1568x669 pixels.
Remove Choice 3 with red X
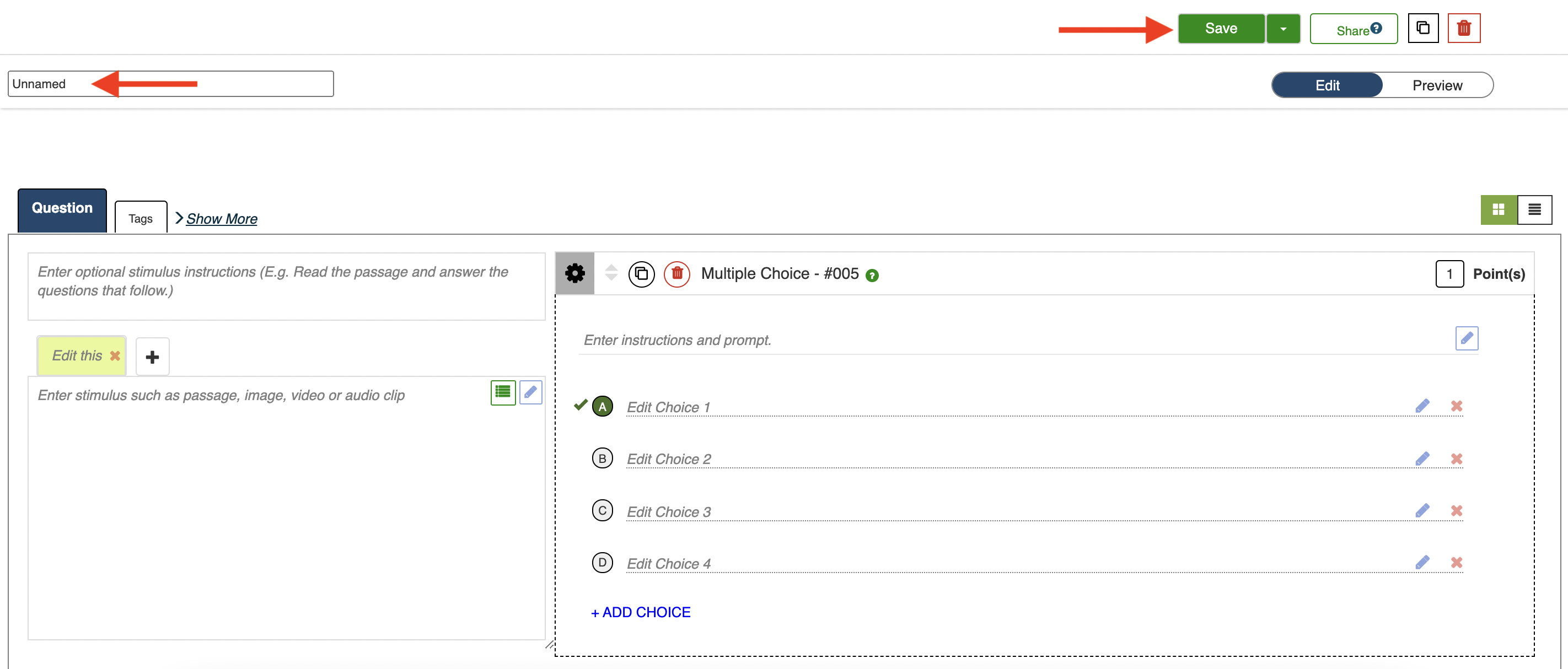tap(1456, 511)
